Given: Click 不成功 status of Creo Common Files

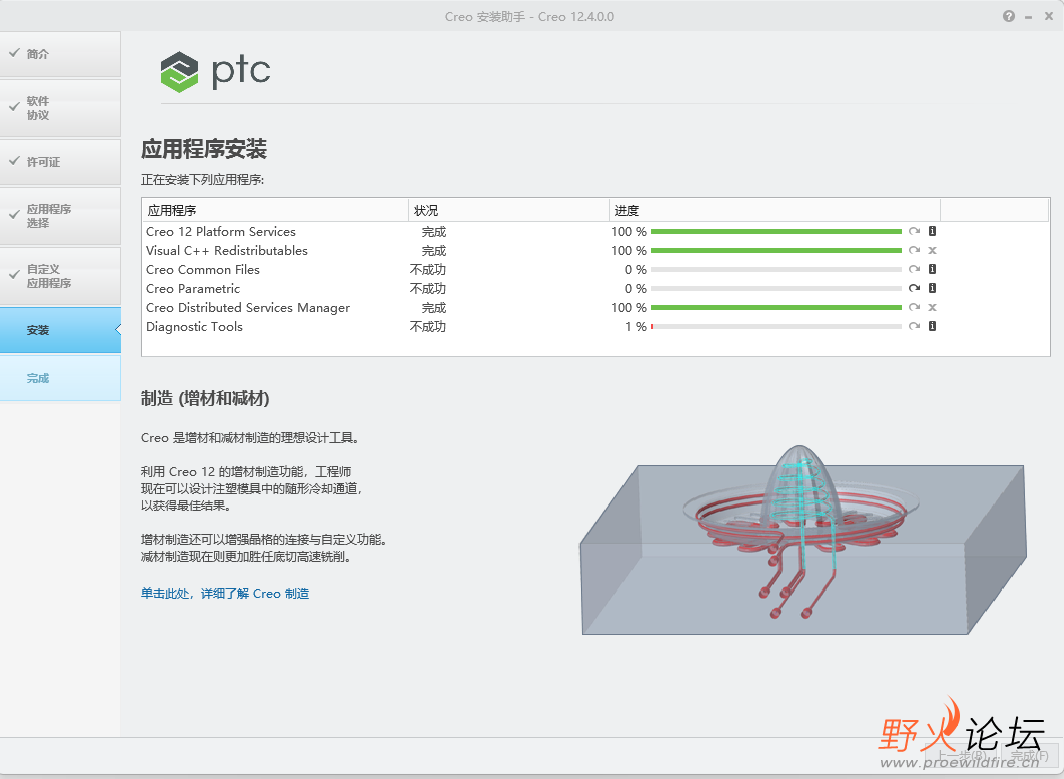Looking at the screenshot, I should point(428,269).
